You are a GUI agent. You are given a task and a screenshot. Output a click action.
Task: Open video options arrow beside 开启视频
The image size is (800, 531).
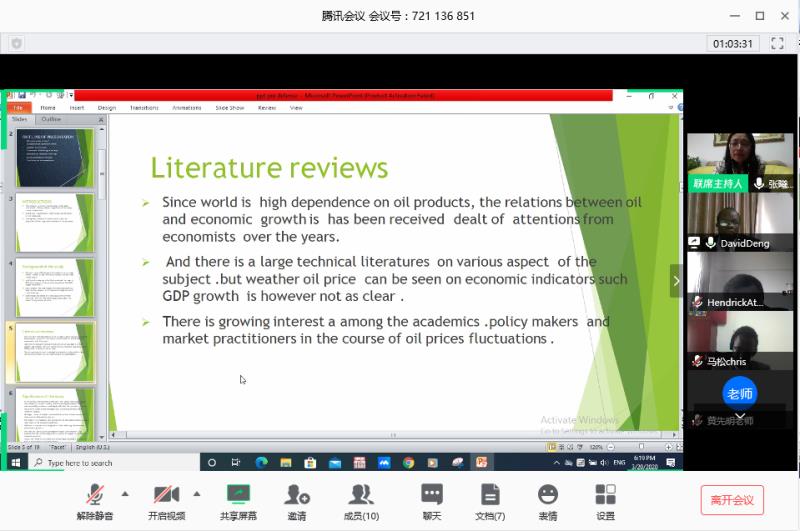196,494
